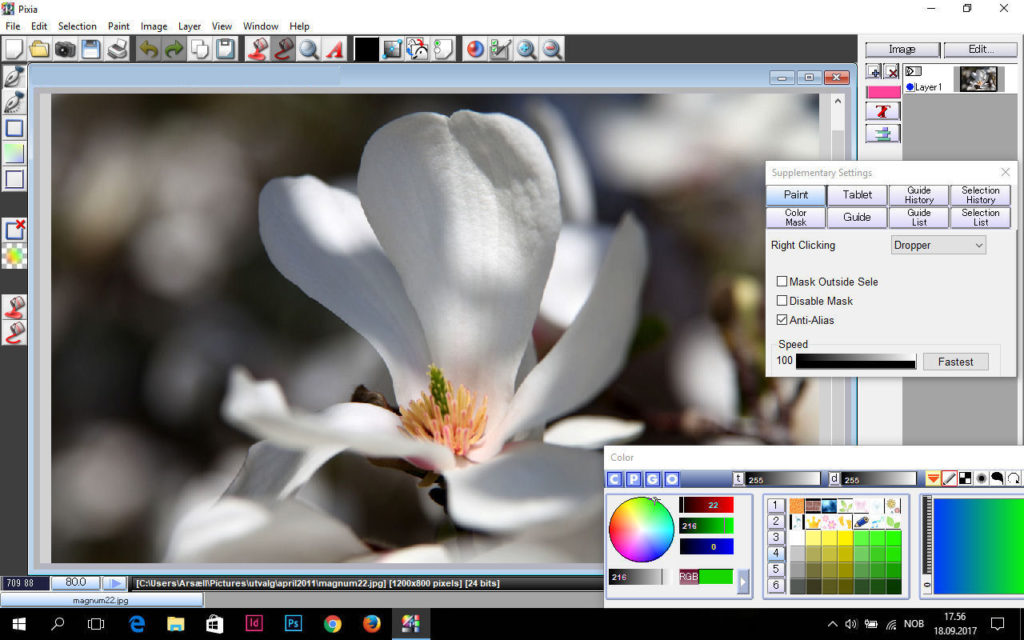Open the Right Clicking Dropper dropdown
Screen dimensions: 1024x640
click(x=938, y=245)
